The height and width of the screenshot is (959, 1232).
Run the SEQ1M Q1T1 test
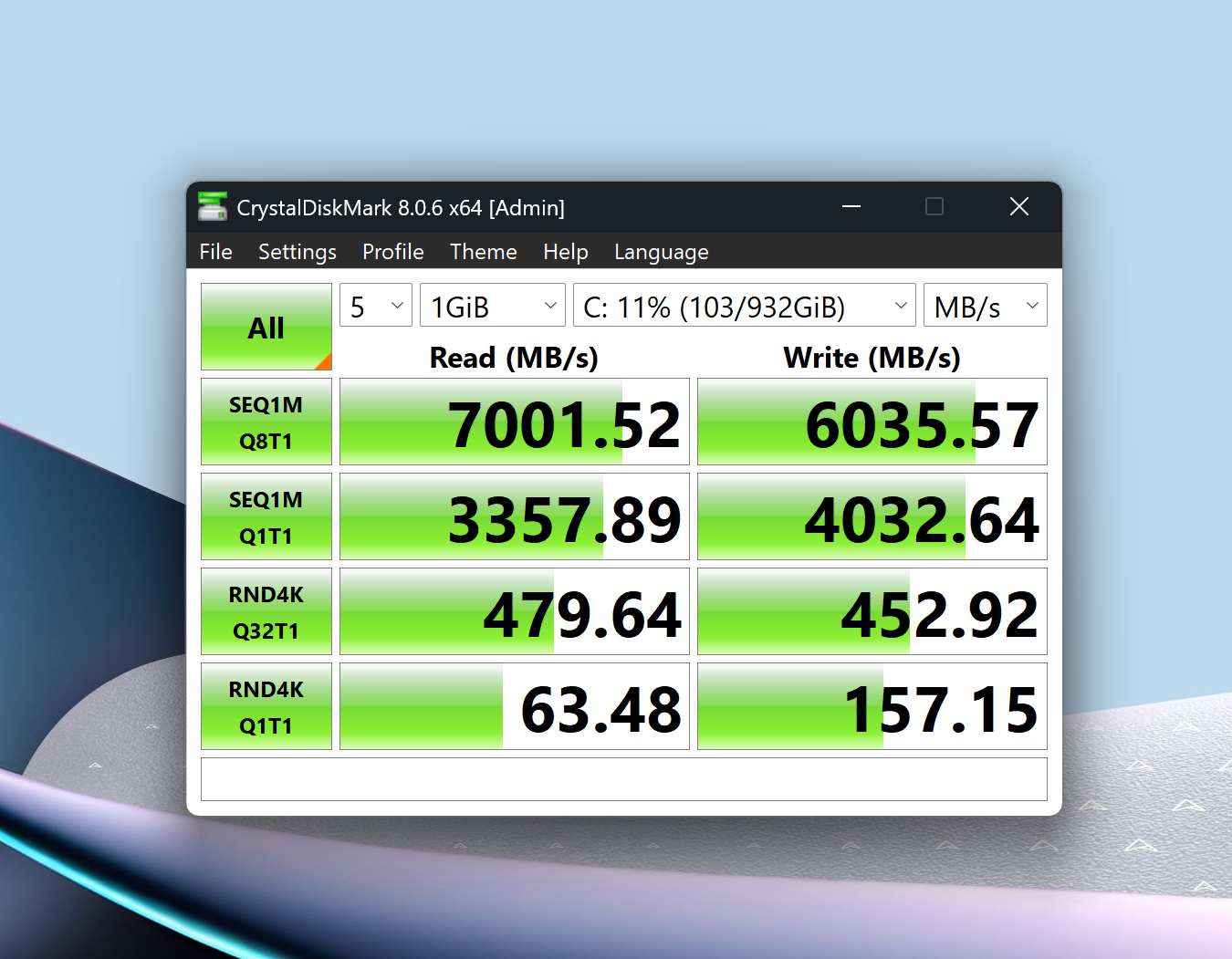coord(266,516)
